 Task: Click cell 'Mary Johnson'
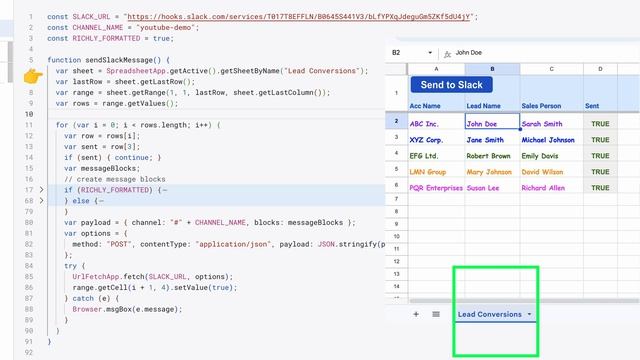click(492, 169)
